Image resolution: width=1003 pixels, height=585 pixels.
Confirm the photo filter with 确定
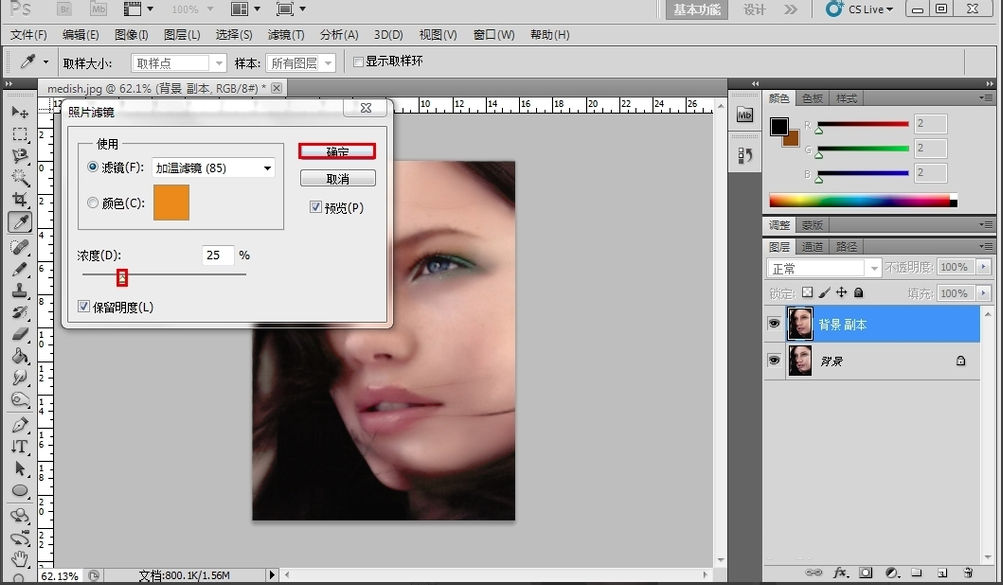[x=337, y=151]
